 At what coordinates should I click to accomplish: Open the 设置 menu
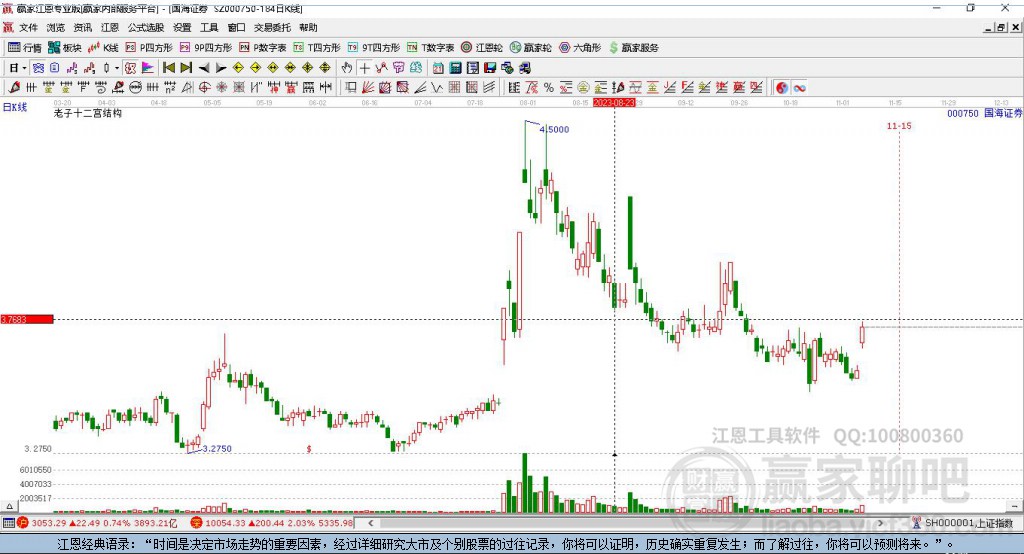click(x=182, y=27)
